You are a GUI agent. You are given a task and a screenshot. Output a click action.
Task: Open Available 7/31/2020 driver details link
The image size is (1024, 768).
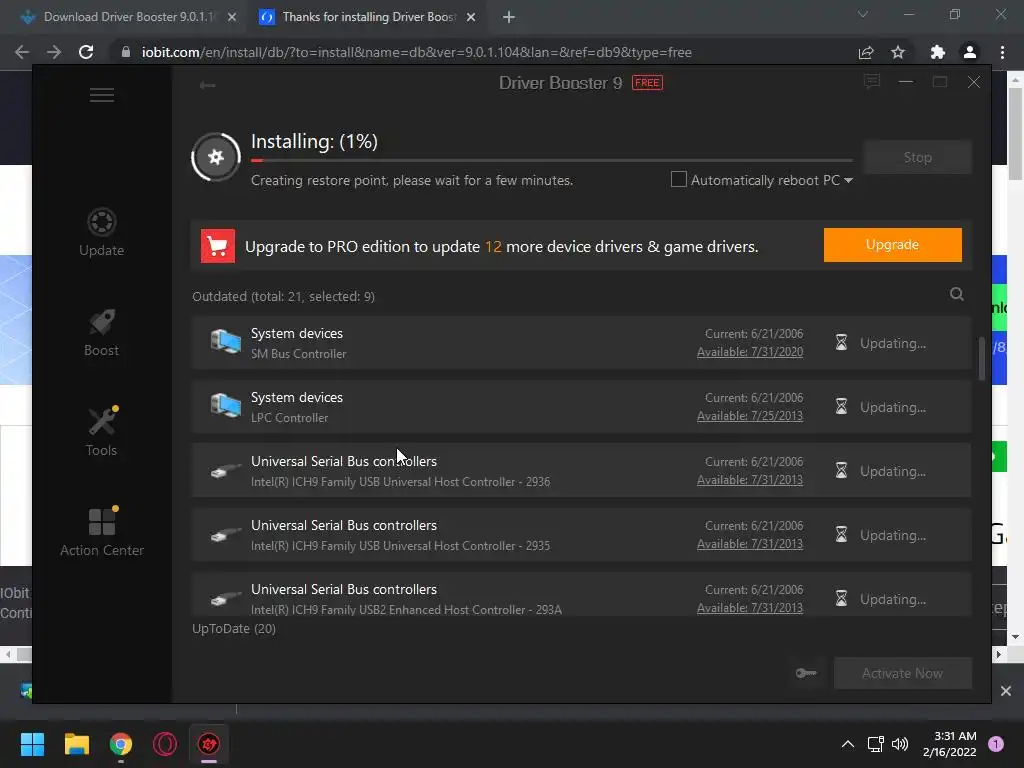click(750, 352)
